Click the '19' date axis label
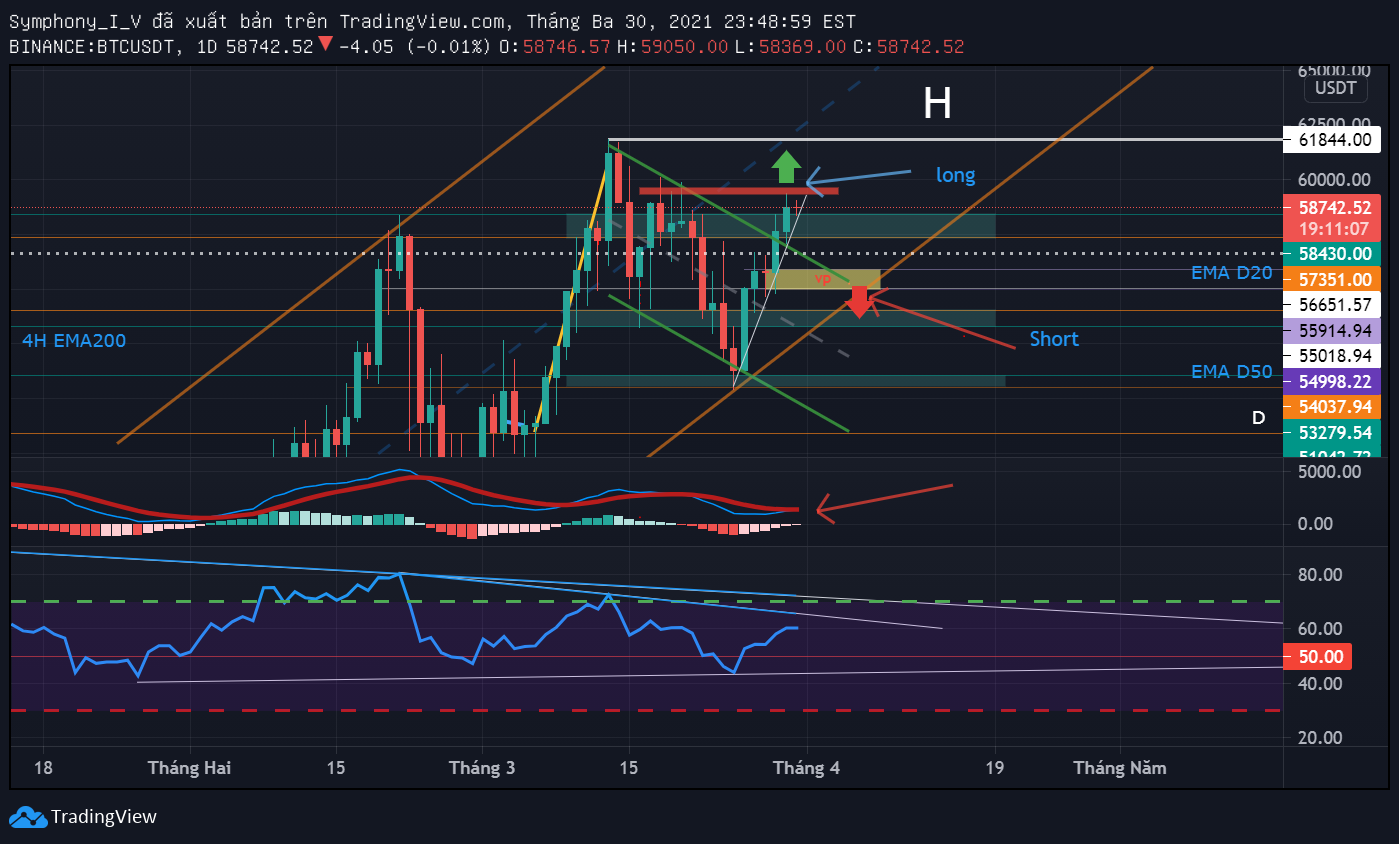The height and width of the screenshot is (844, 1399). coord(994,768)
